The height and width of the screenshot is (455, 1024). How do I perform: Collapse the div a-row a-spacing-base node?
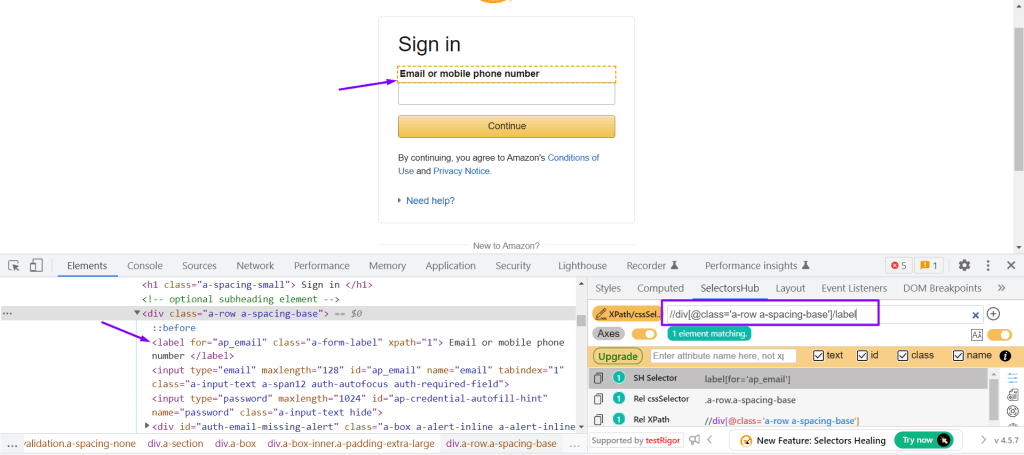(x=138, y=314)
